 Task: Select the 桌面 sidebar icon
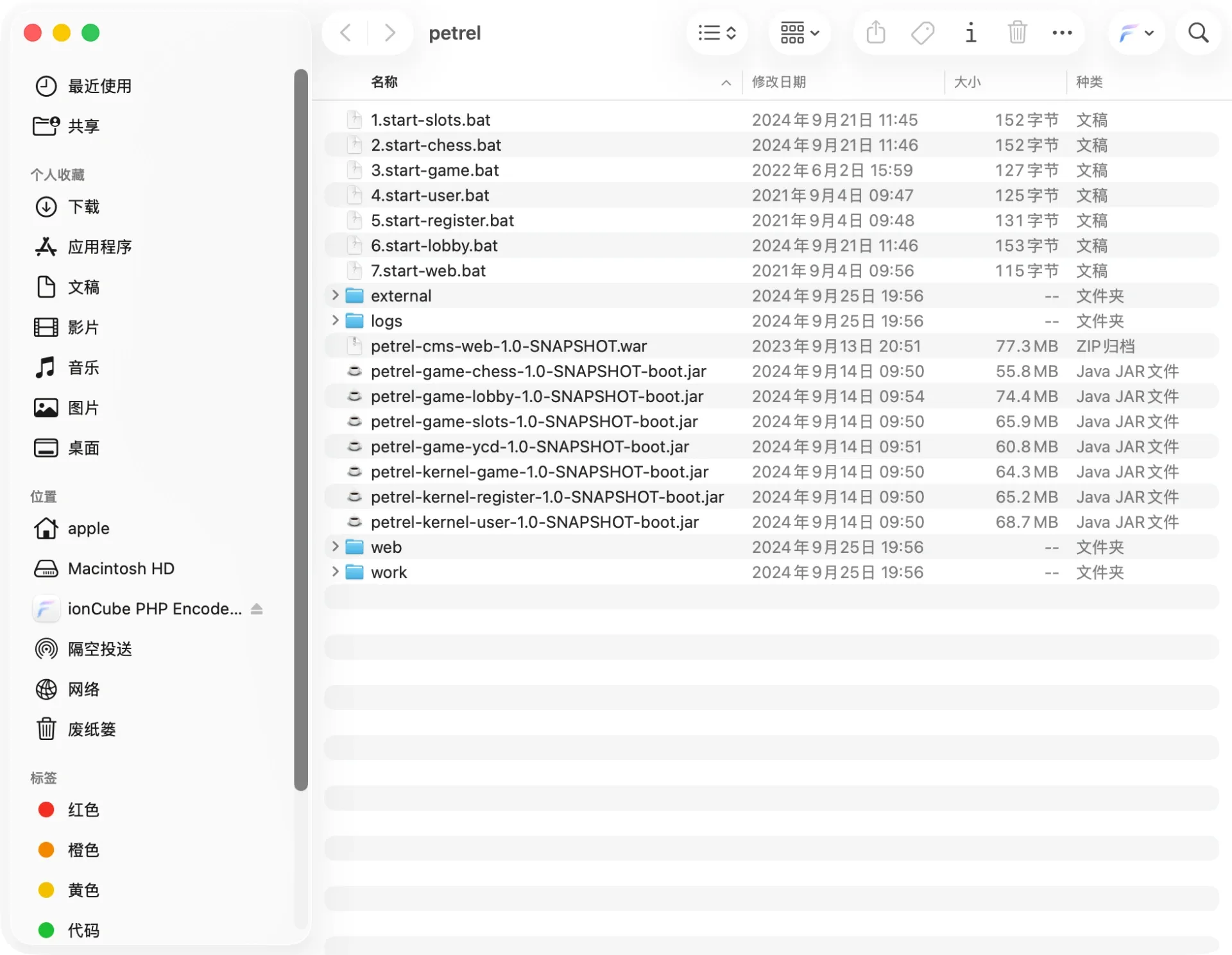[46, 448]
